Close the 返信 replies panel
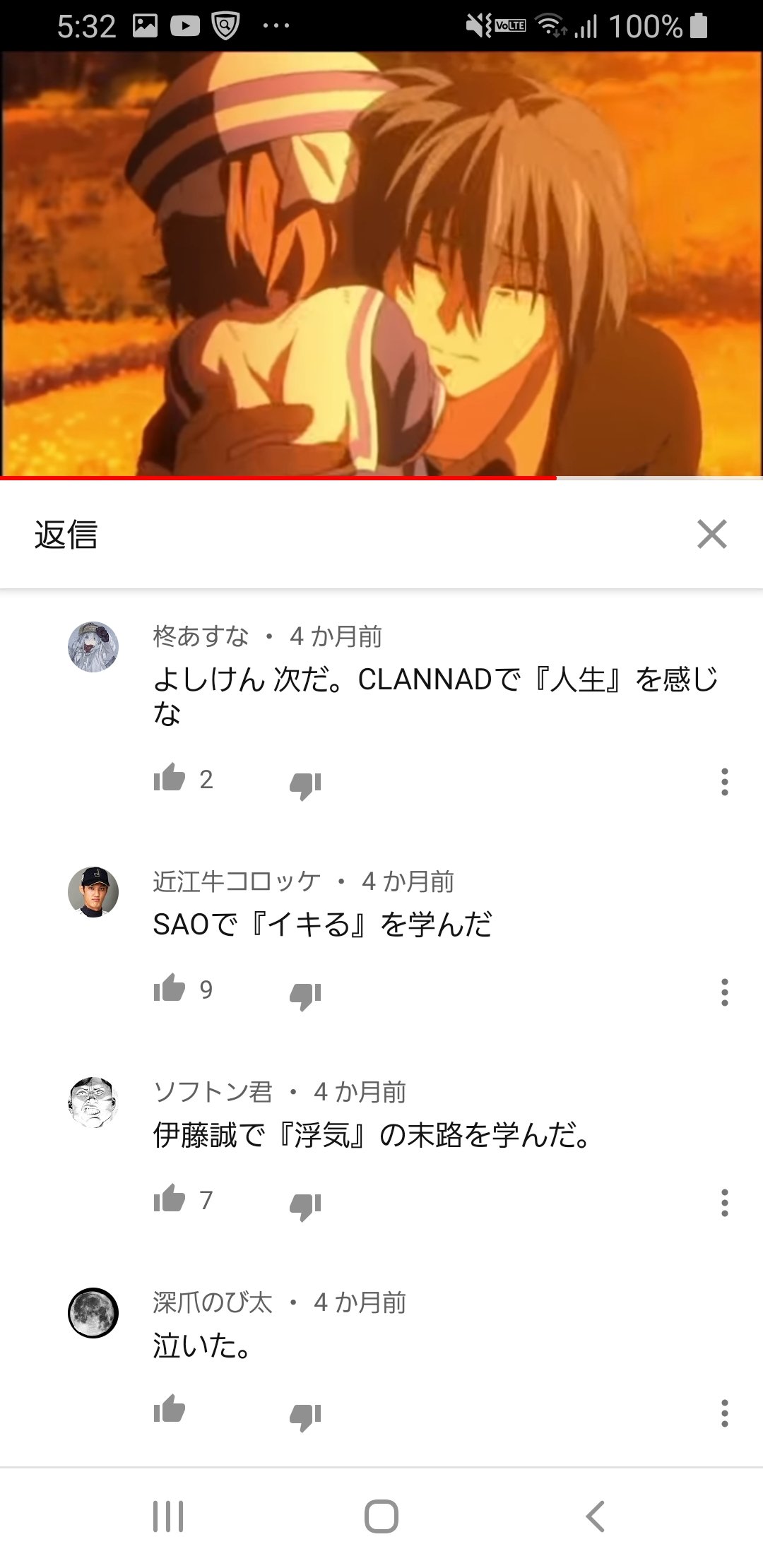The width and height of the screenshot is (763, 1568). pyautogui.click(x=711, y=534)
